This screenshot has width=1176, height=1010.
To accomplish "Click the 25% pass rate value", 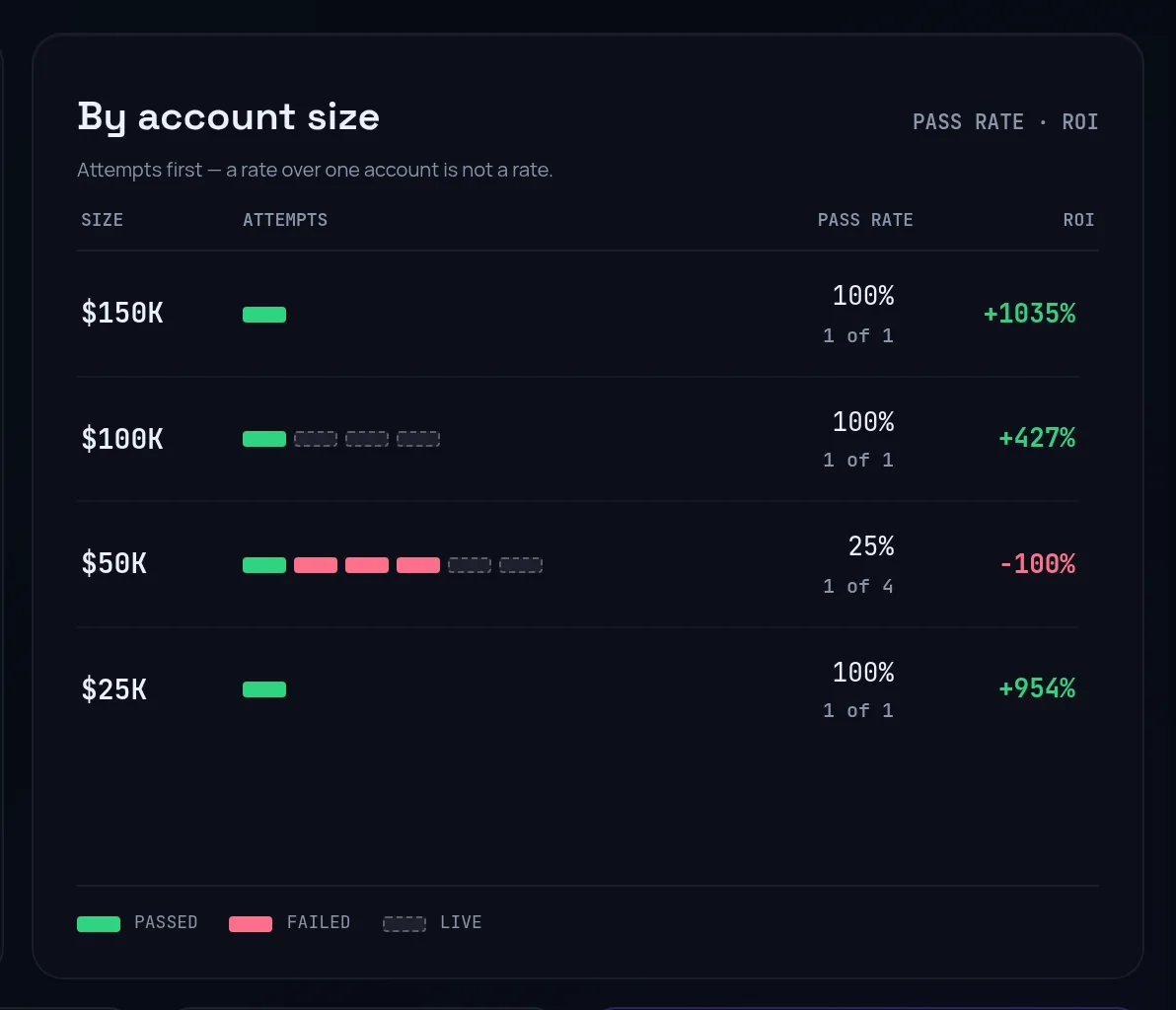I will coord(871,545).
